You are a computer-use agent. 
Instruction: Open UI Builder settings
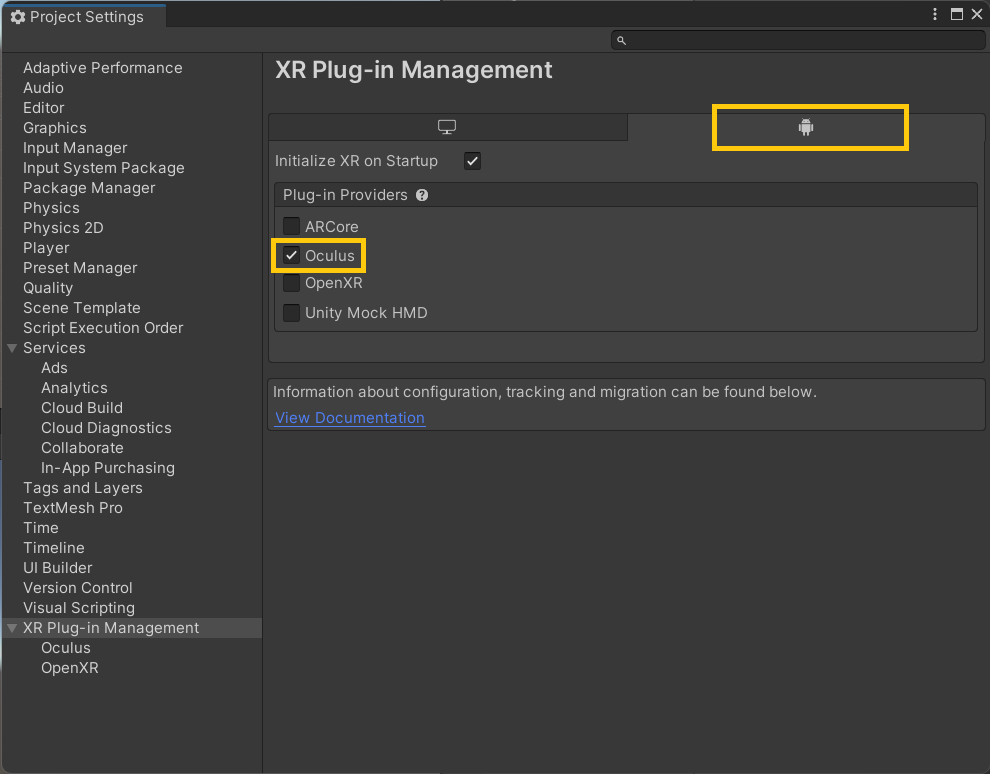57,568
